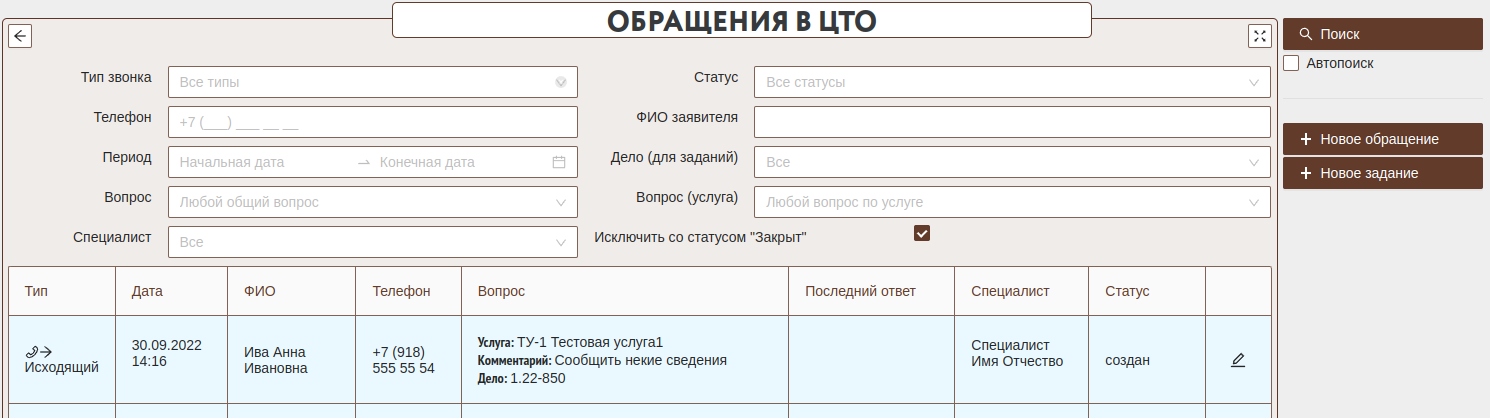
Task: Click the clear icon in Тип звонка
Action: click(561, 82)
